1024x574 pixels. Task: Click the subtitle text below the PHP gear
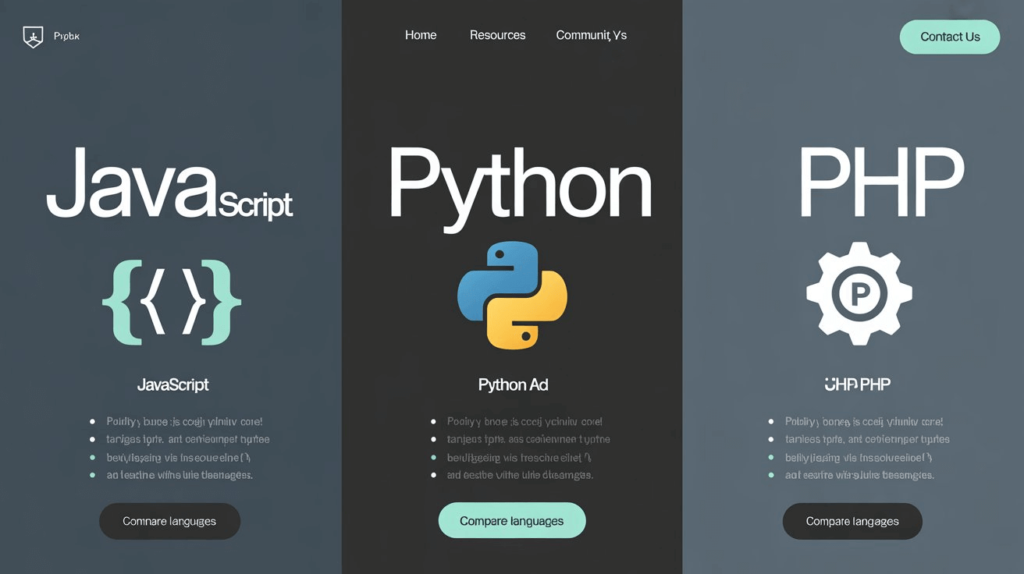click(x=857, y=385)
